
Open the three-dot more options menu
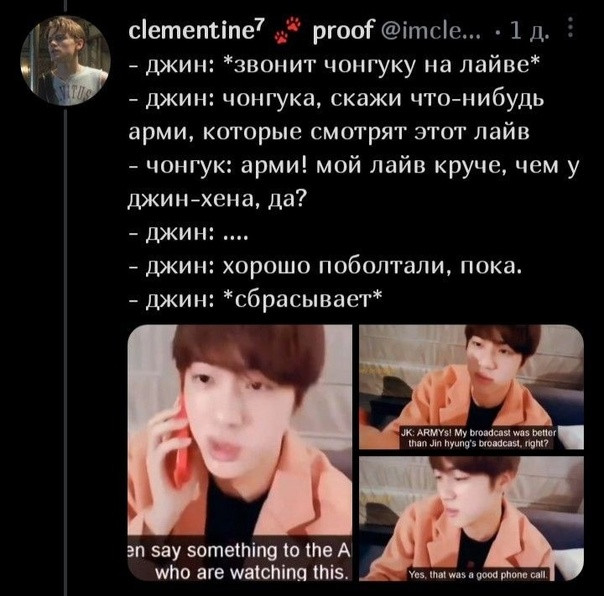tap(570, 28)
